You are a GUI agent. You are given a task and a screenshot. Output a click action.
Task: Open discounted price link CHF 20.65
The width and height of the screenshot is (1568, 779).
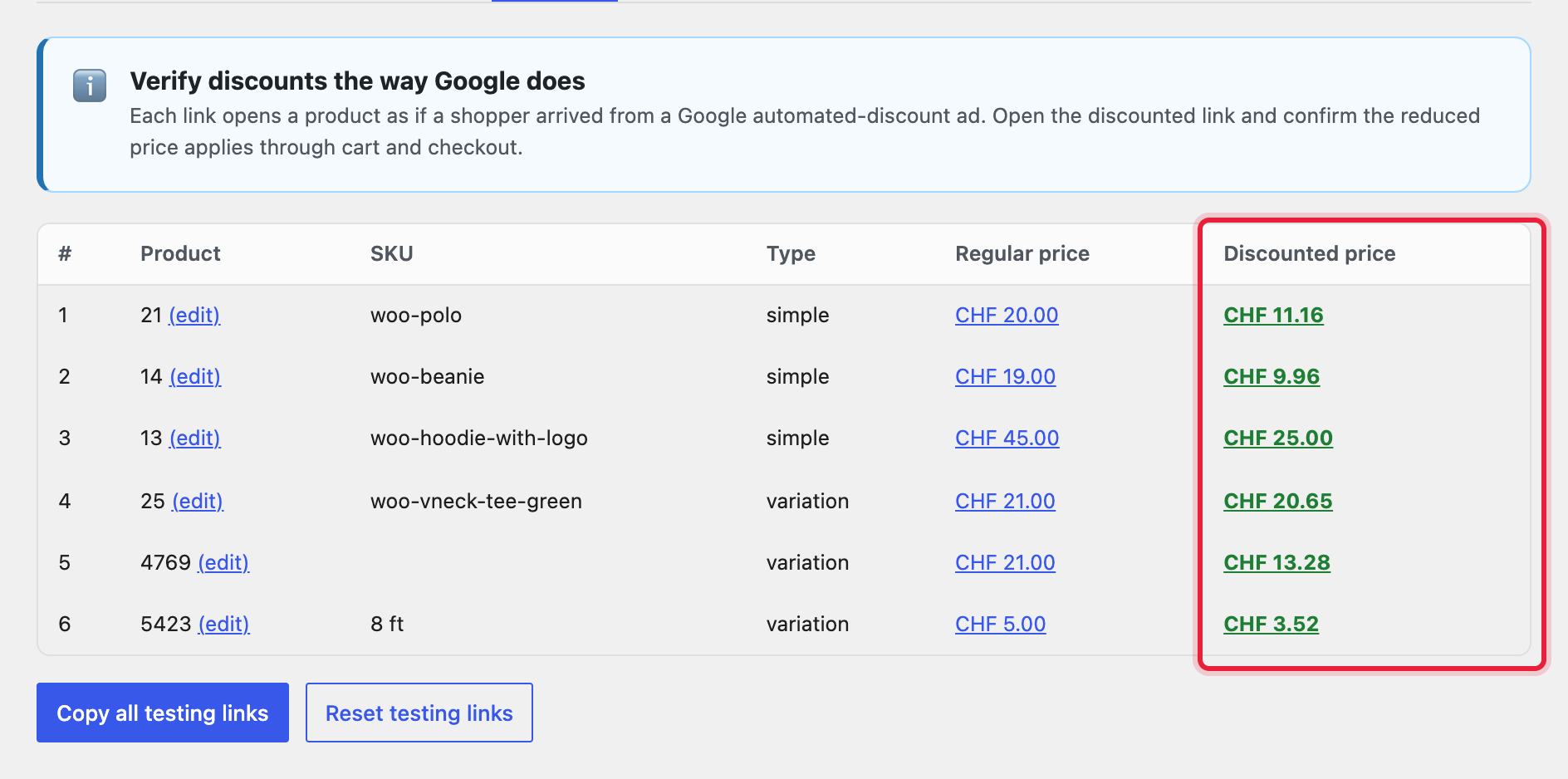(x=1278, y=502)
